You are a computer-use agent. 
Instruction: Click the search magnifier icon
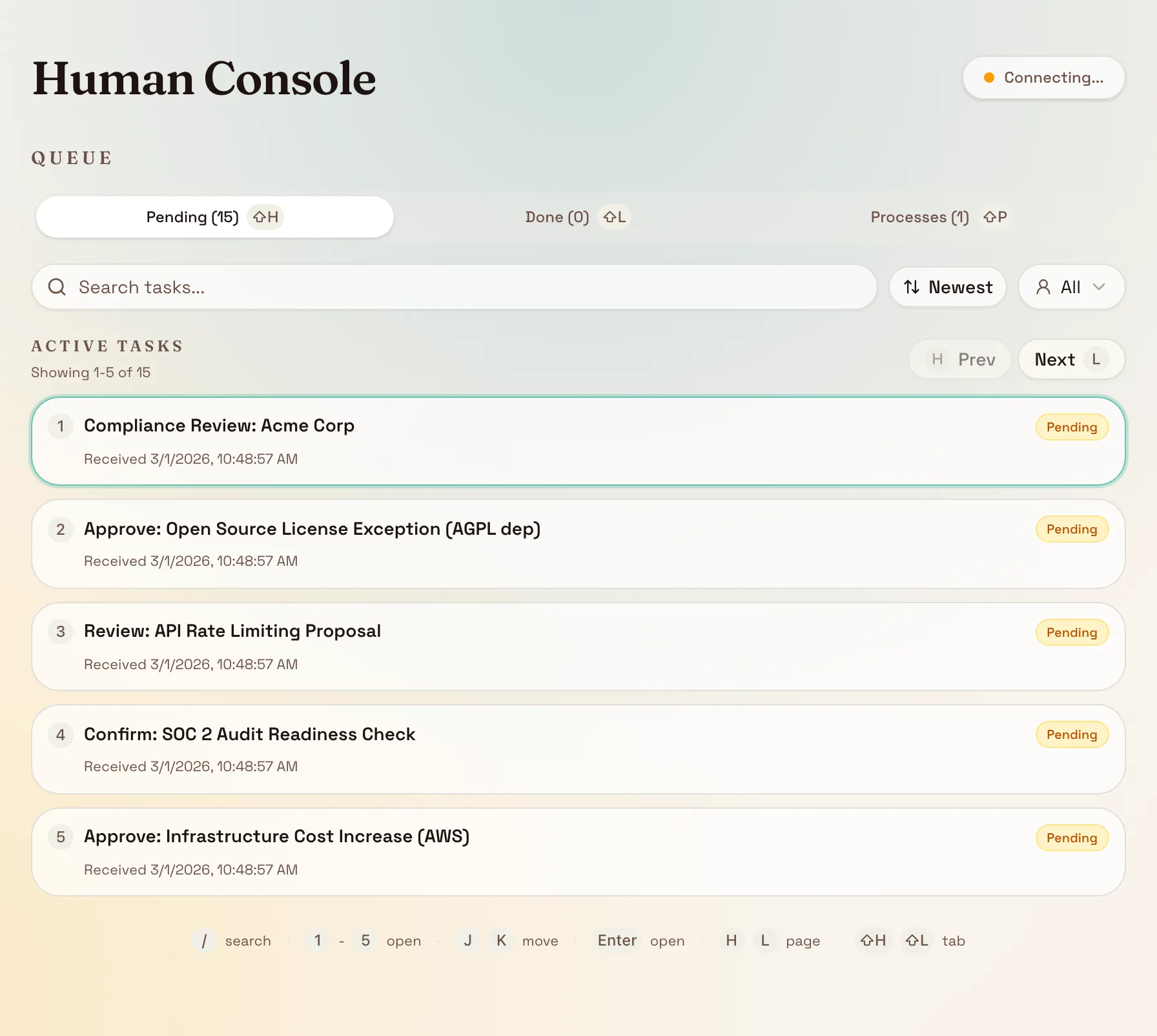click(x=57, y=287)
